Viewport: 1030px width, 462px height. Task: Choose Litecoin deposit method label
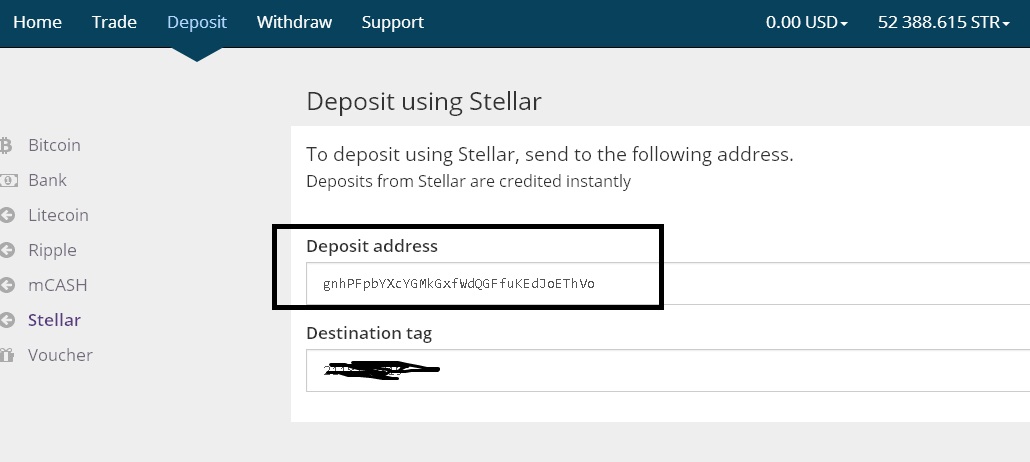click(x=58, y=216)
